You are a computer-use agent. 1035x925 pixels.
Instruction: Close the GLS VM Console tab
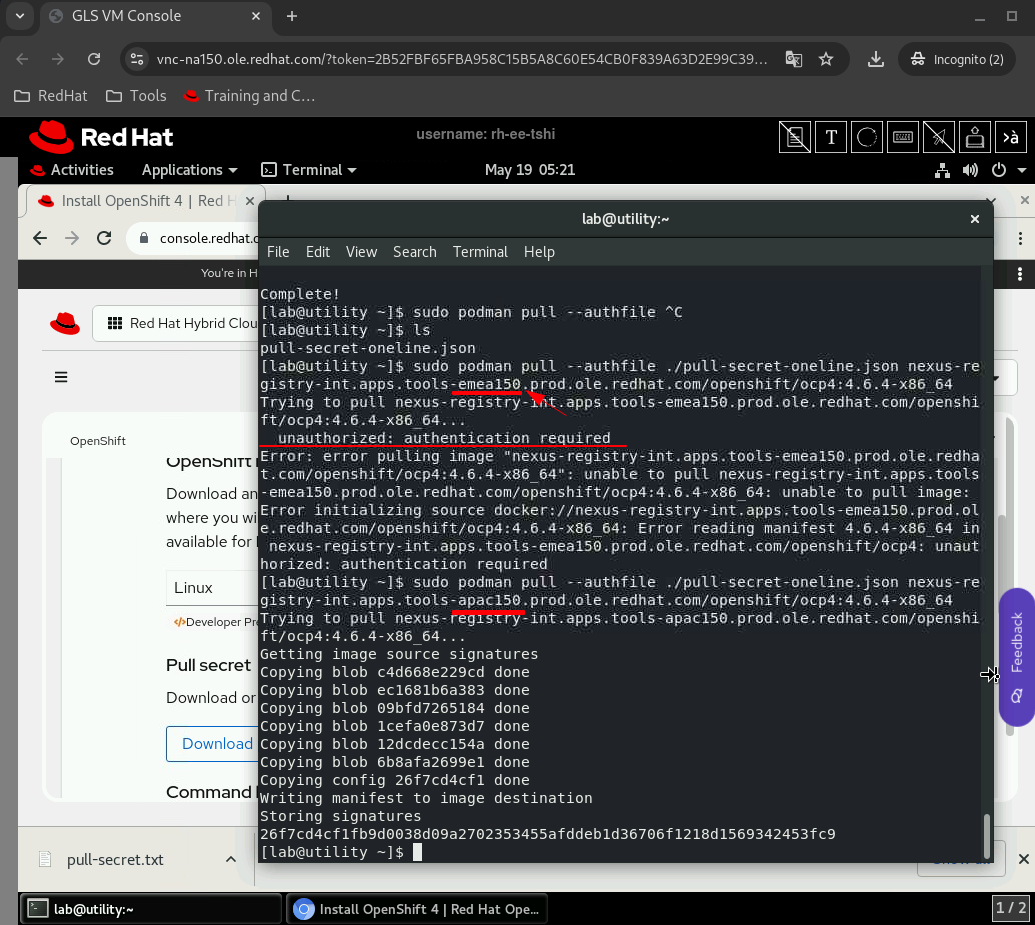click(256, 16)
